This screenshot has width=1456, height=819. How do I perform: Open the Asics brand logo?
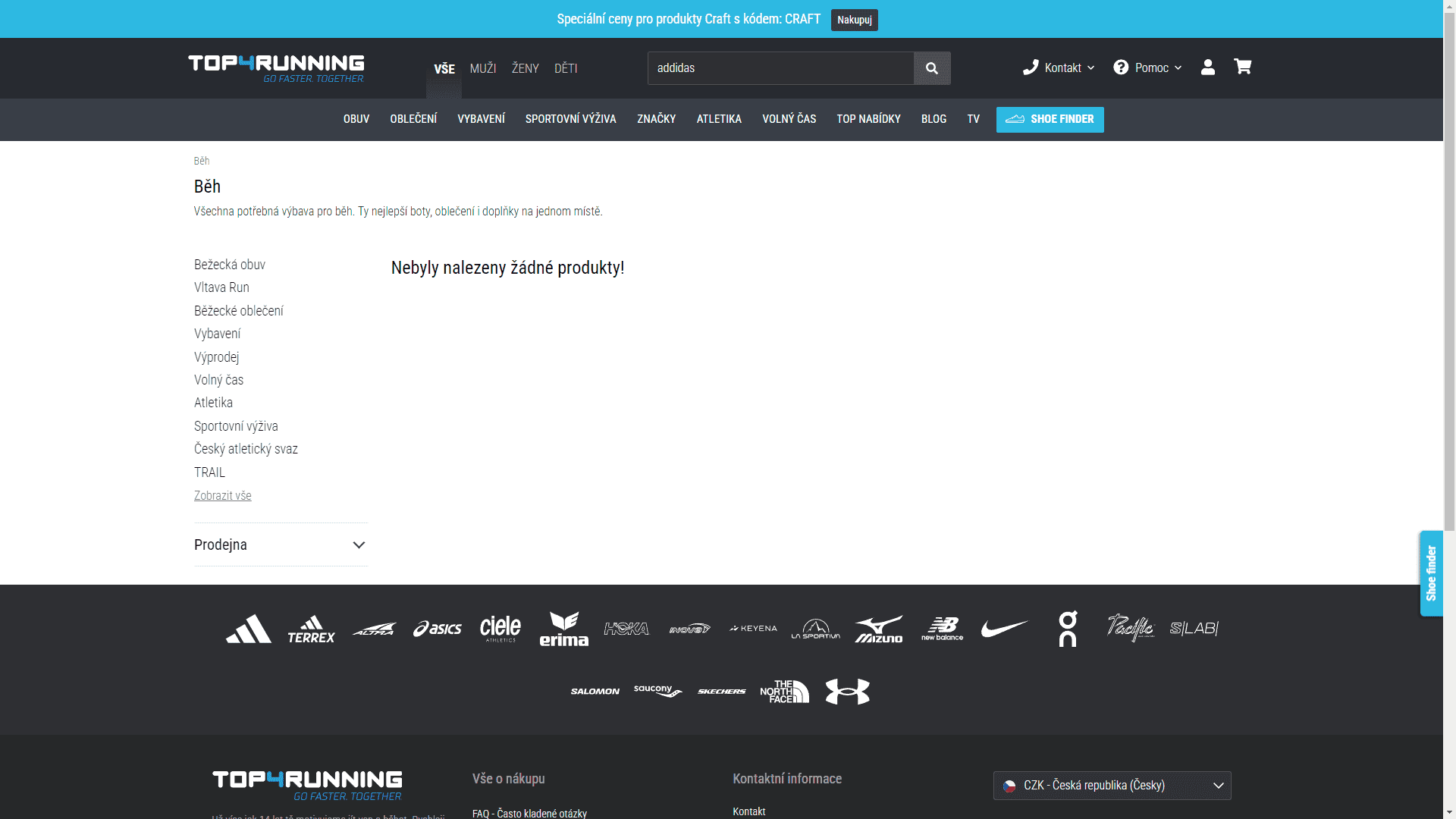click(x=438, y=629)
